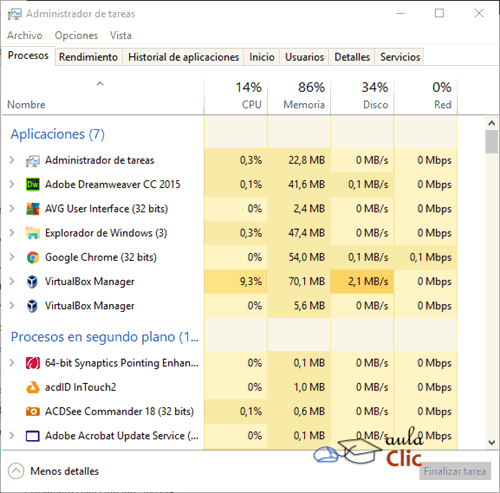
Task: Select the Adobe Dreamweaver CC 2015 icon
Action: click(33, 184)
